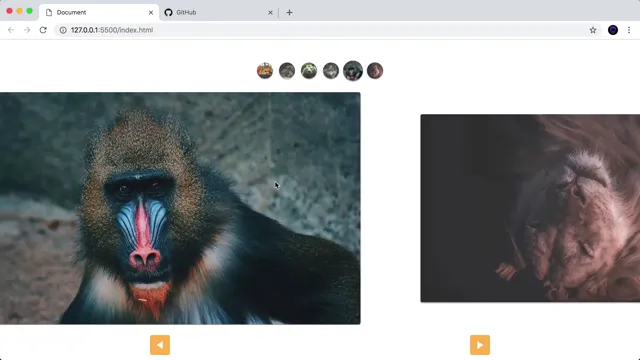Select the sixth reddish round thumbnail
This screenshot has height=360, width=640.
pyautogui.click(x=375, y=71)
